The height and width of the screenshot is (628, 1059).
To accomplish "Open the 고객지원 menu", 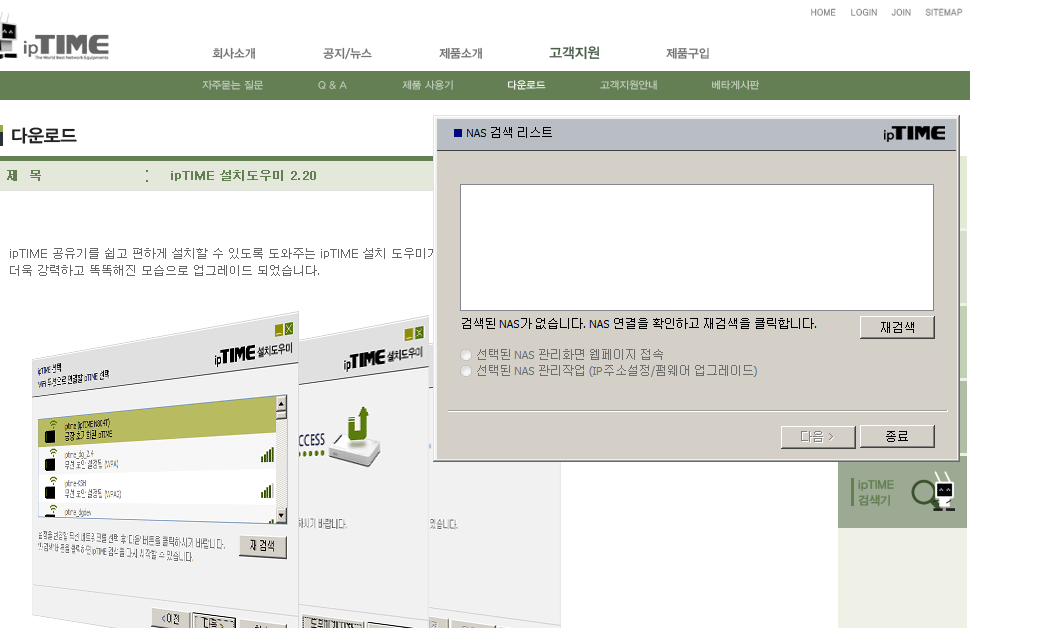I will [574, 53].
